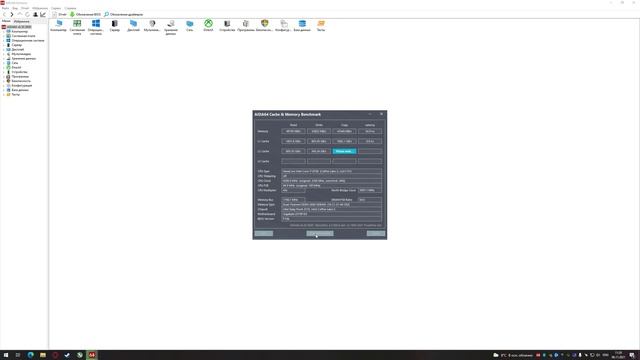
Task: Open the Компьютер category icon
Action: point(58,25)
